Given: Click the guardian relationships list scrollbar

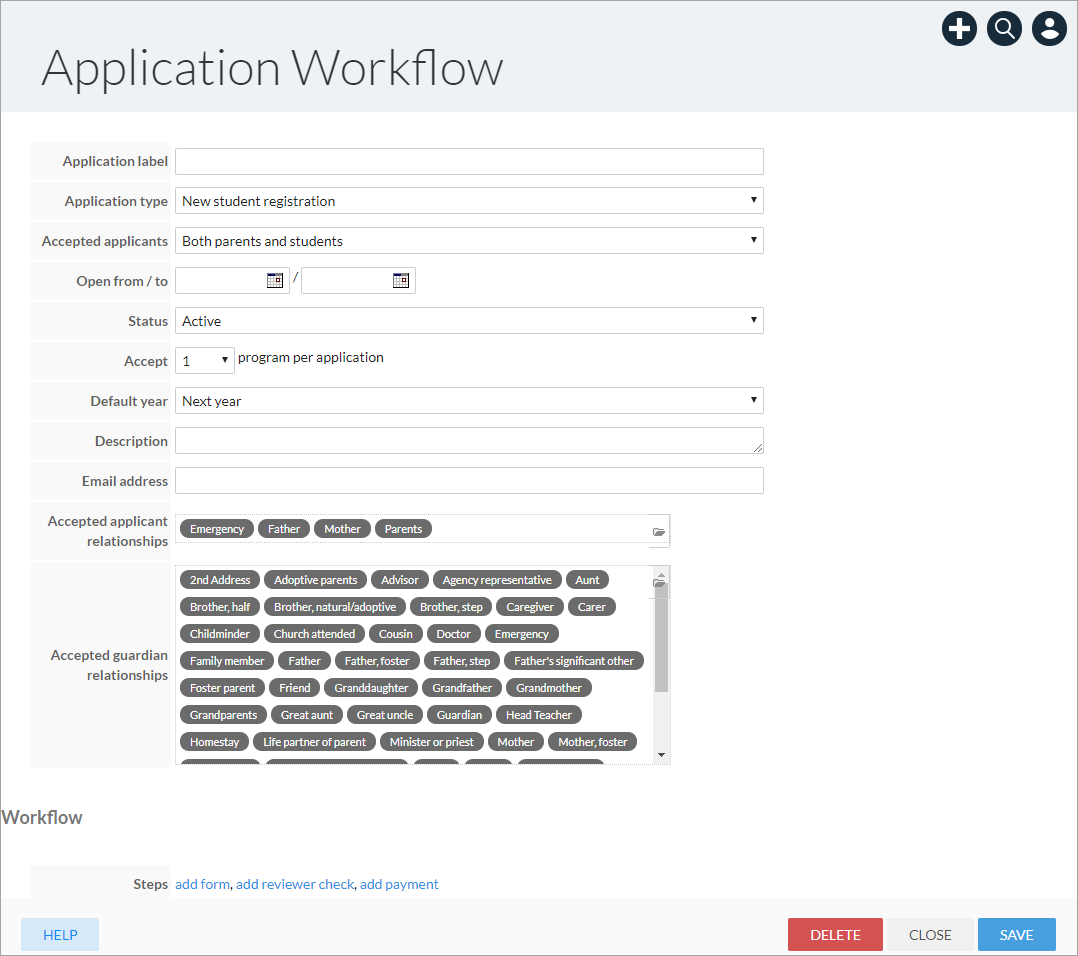Looking at the screenshot, I should tap(661, 639).
